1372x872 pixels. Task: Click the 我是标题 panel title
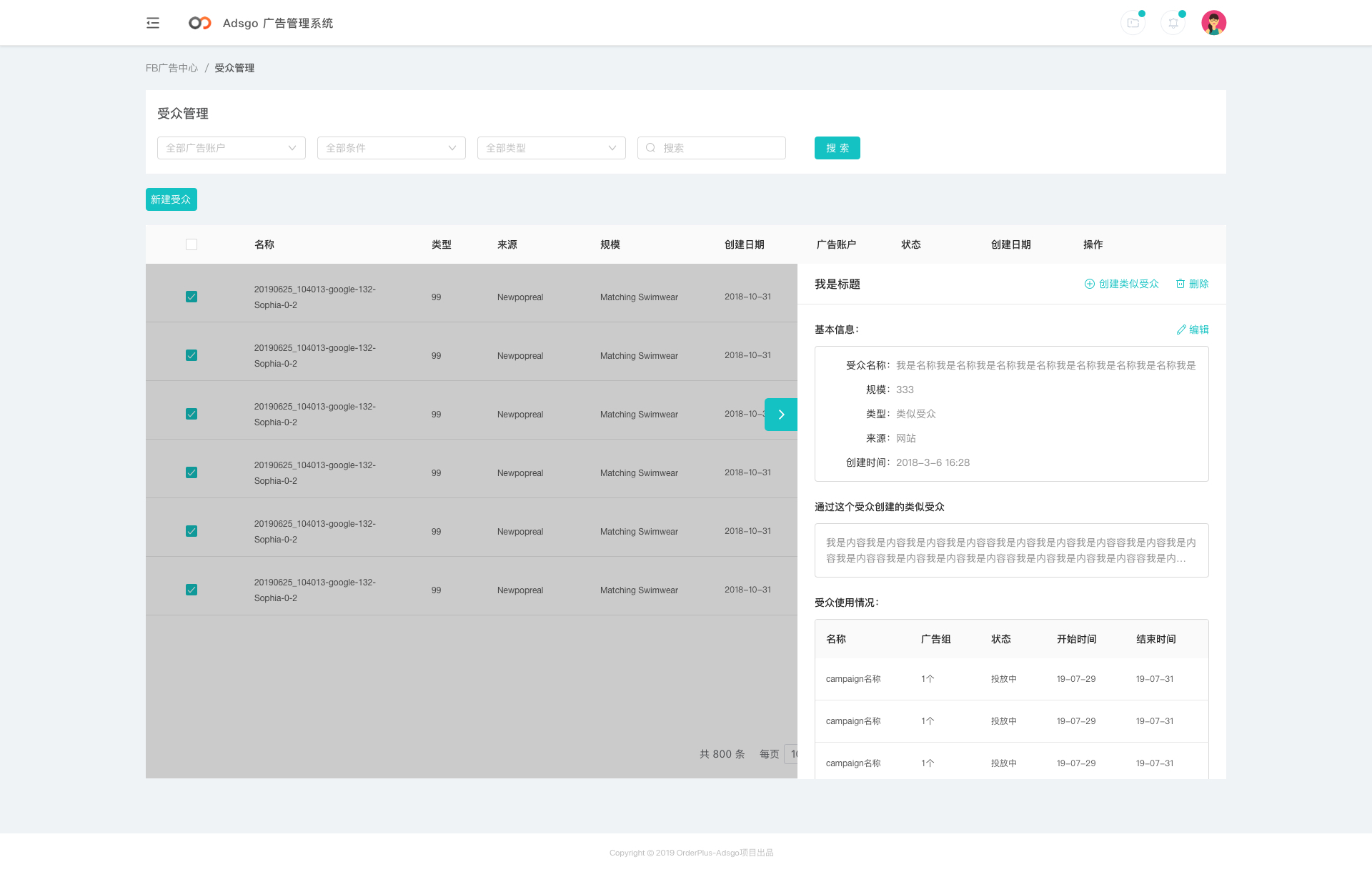[x=837, y=284]
